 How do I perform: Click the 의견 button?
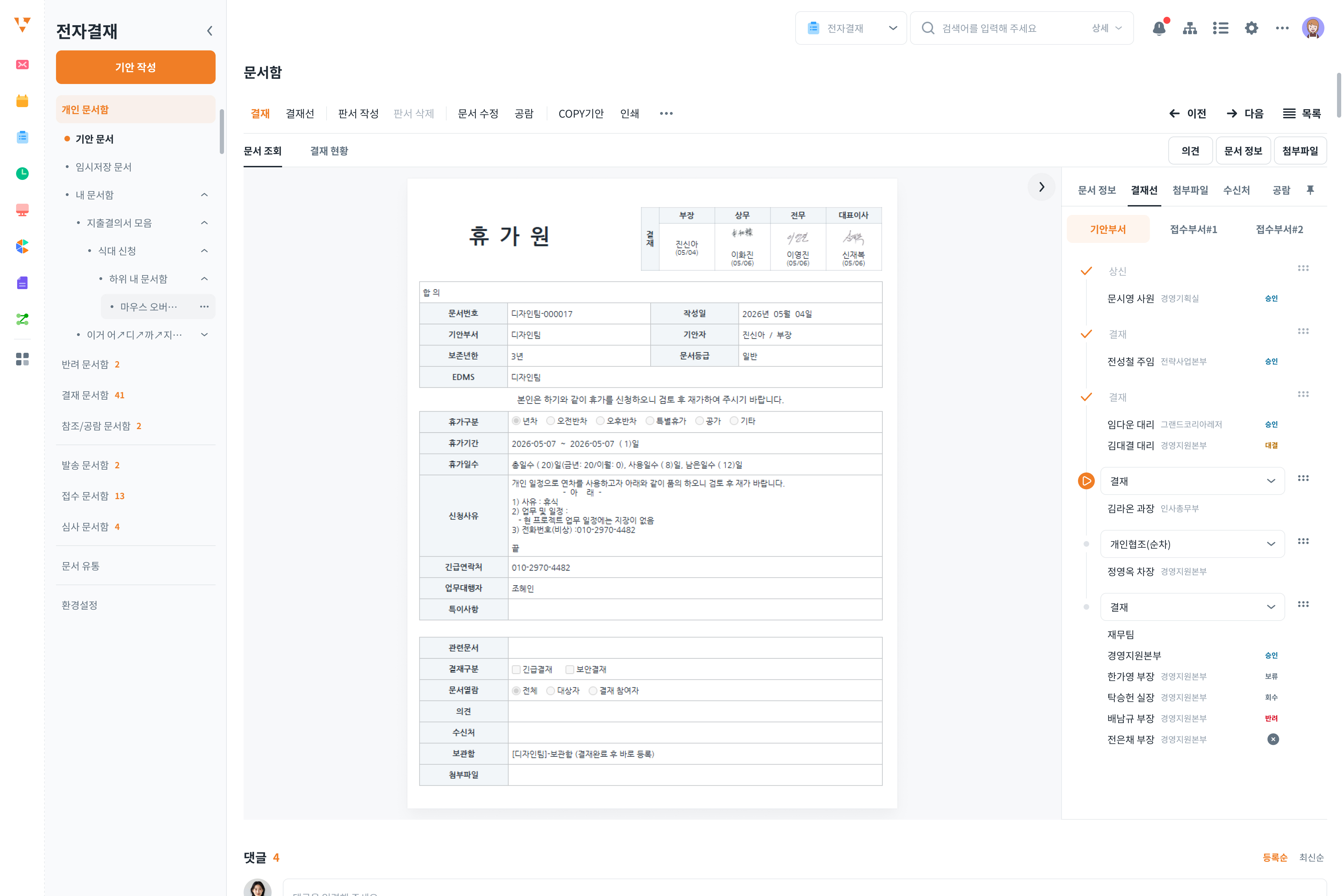click(x=1190, y=151)
